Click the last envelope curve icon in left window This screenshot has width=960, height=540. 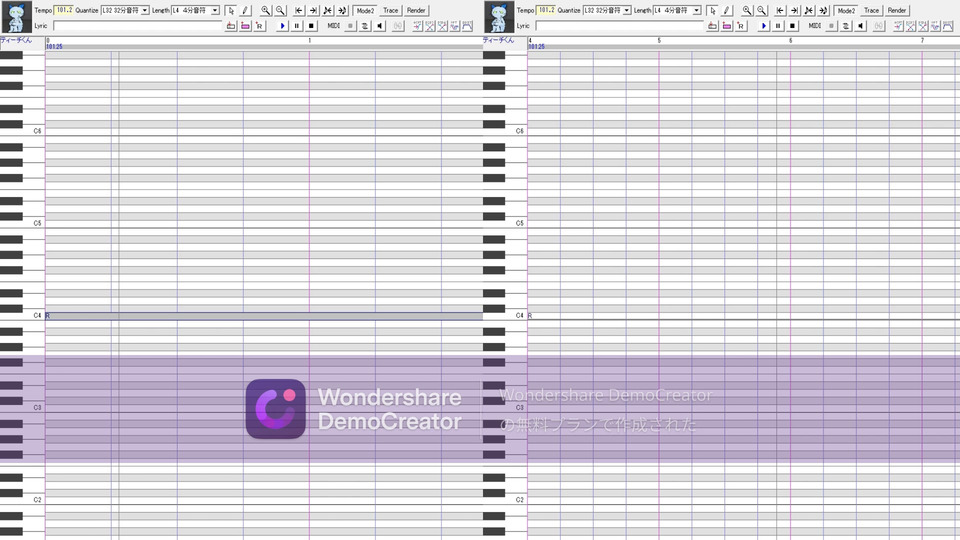(467, 26)
